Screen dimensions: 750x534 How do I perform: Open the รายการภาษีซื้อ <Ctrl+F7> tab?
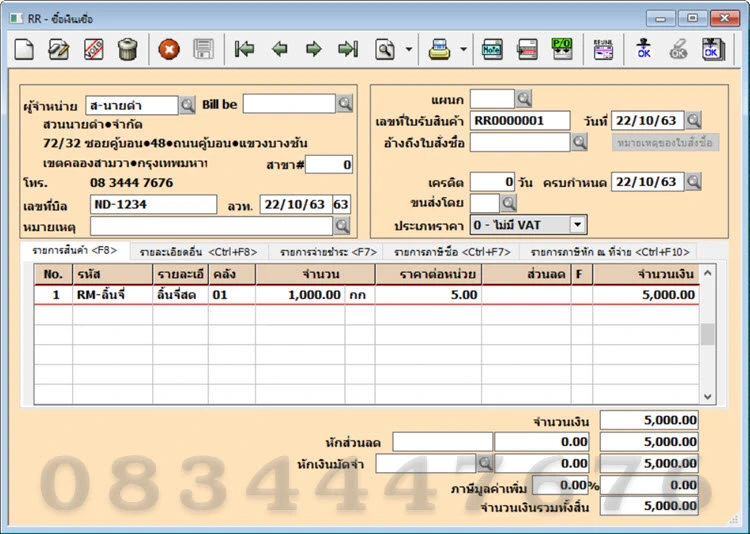[452, 252]
